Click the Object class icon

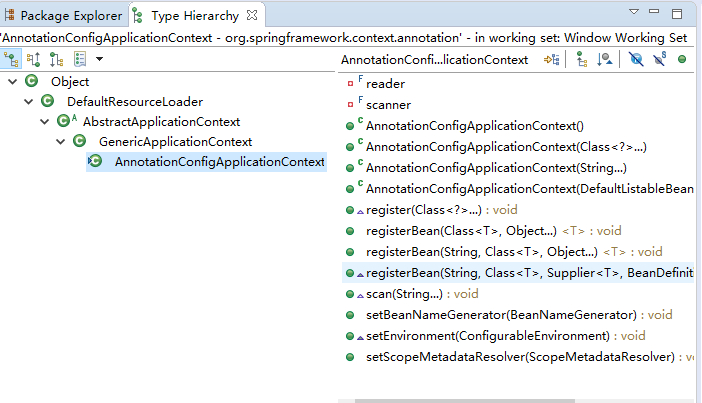tap(31, 81)
